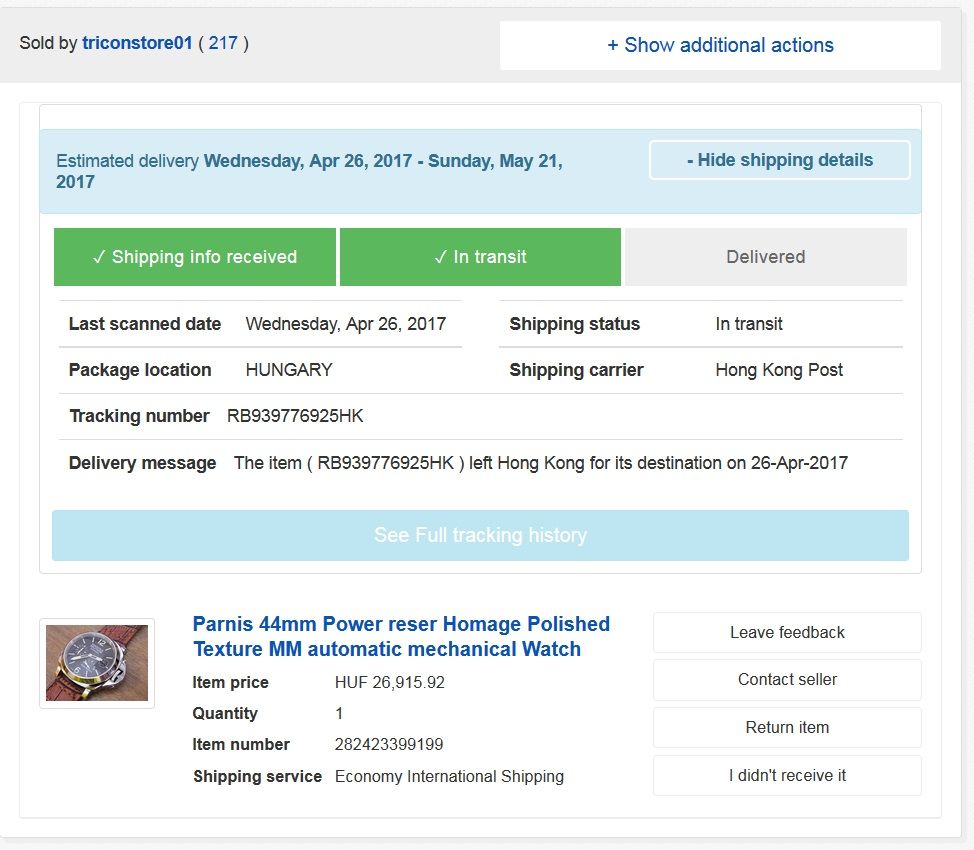Click In transit status step
This screenshot has height=850, width=974.
pos(480,257)
